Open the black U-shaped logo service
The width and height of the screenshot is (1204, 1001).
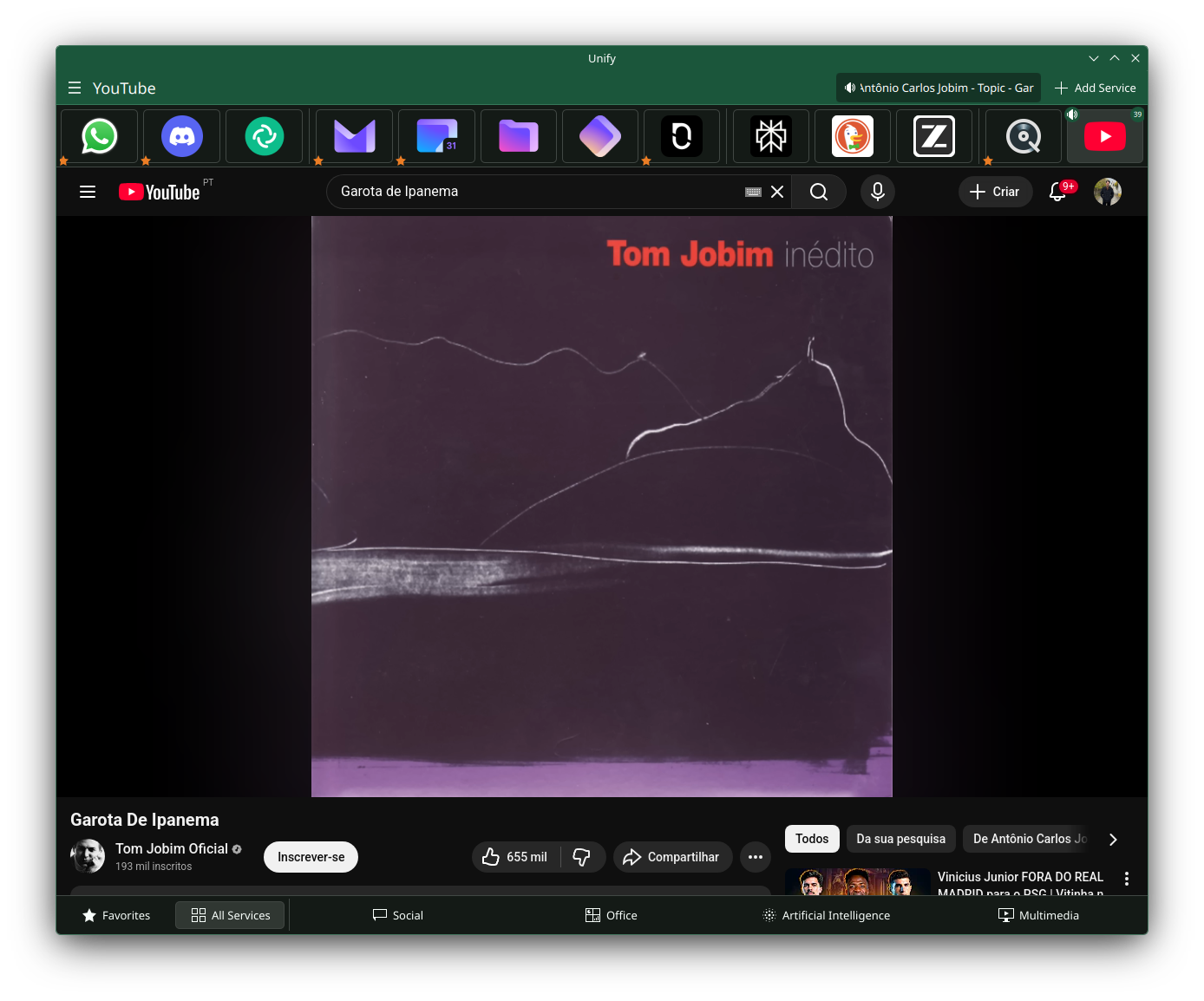[682, 136]
